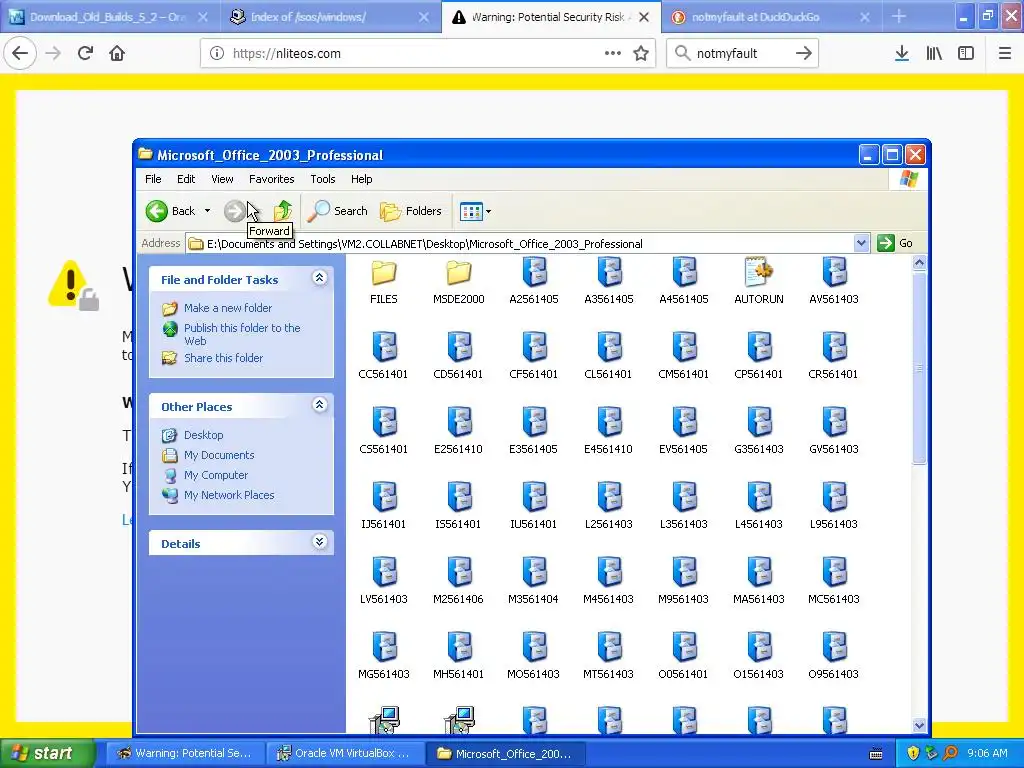The width and height of the screenshot is (1024, 768).
Task: Open the Favorites menu
Action: 272,179
